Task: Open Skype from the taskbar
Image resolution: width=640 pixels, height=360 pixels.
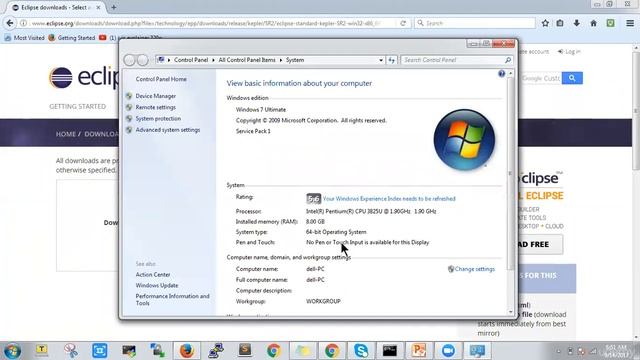Action: (361, 351)
